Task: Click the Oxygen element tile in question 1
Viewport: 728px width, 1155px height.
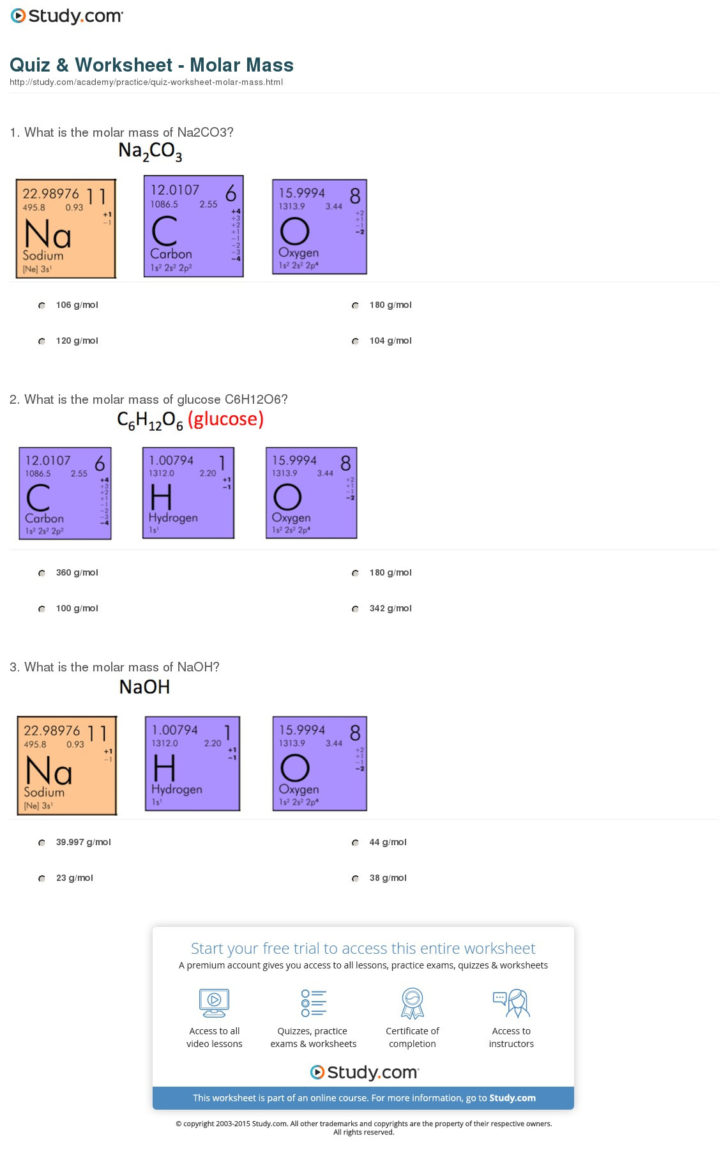Action: tap(319, 227)
